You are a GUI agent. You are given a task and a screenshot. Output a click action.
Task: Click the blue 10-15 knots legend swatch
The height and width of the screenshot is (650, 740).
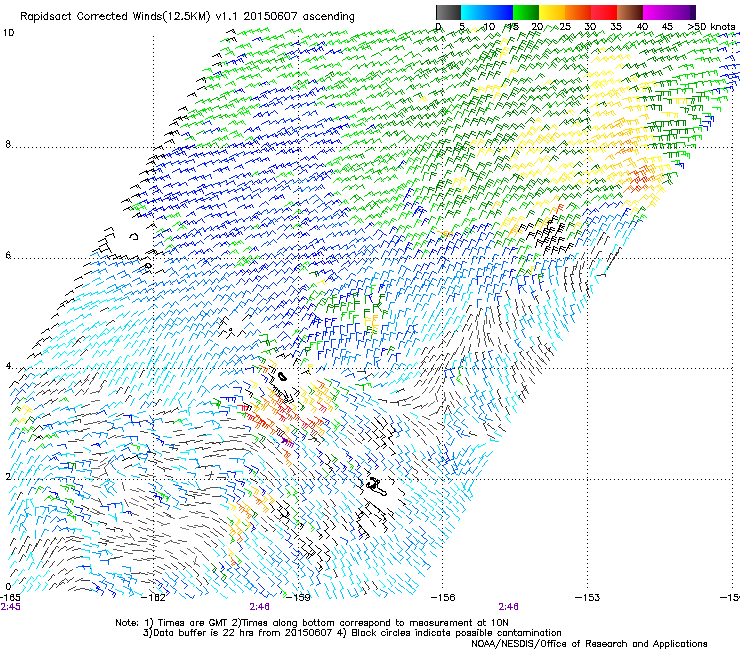[x=500, y=12]
